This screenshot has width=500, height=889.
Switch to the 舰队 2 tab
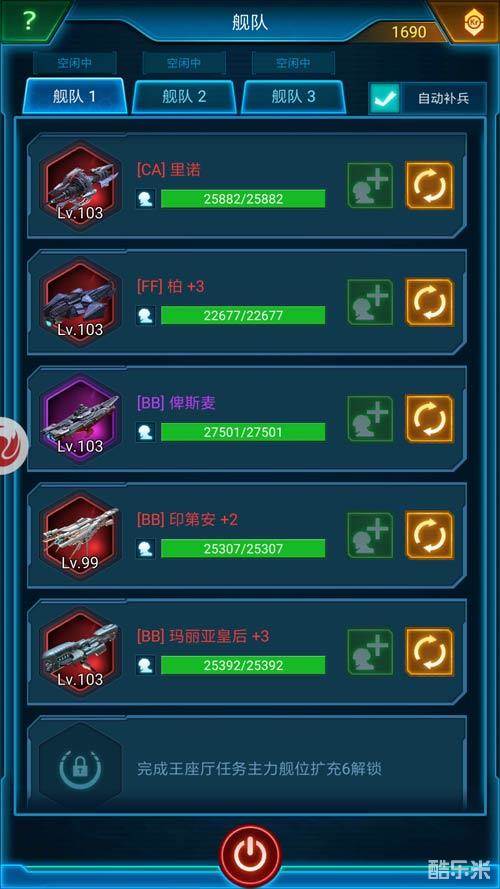184,96
